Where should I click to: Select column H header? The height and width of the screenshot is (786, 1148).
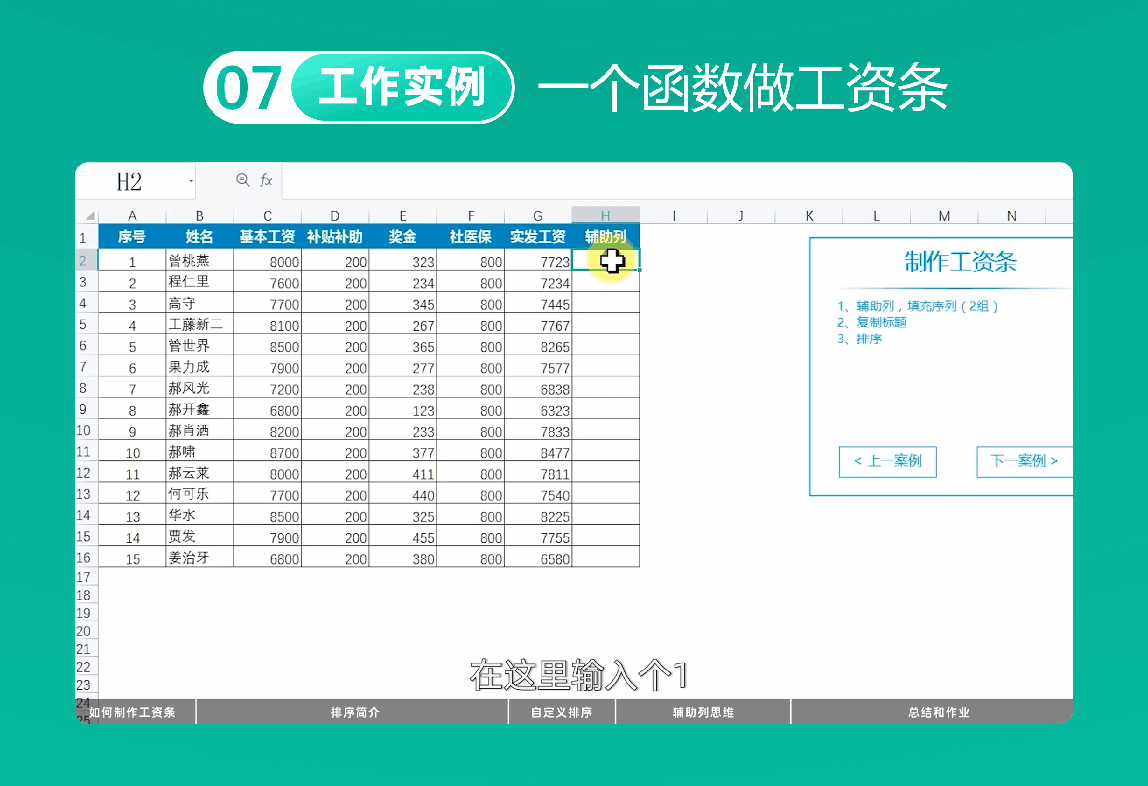605,216
